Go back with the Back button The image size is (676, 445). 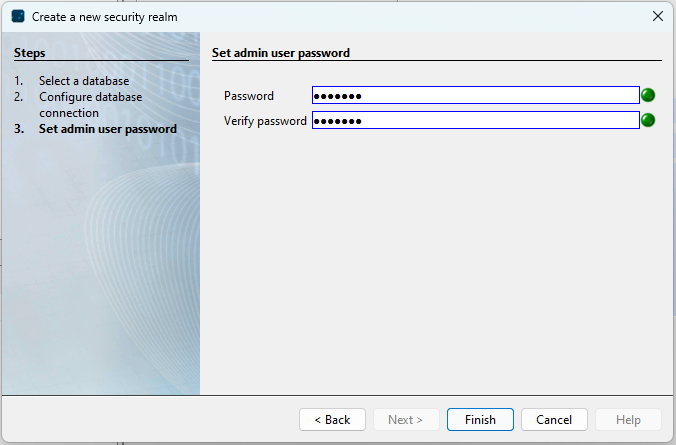[x=332, y=420]
